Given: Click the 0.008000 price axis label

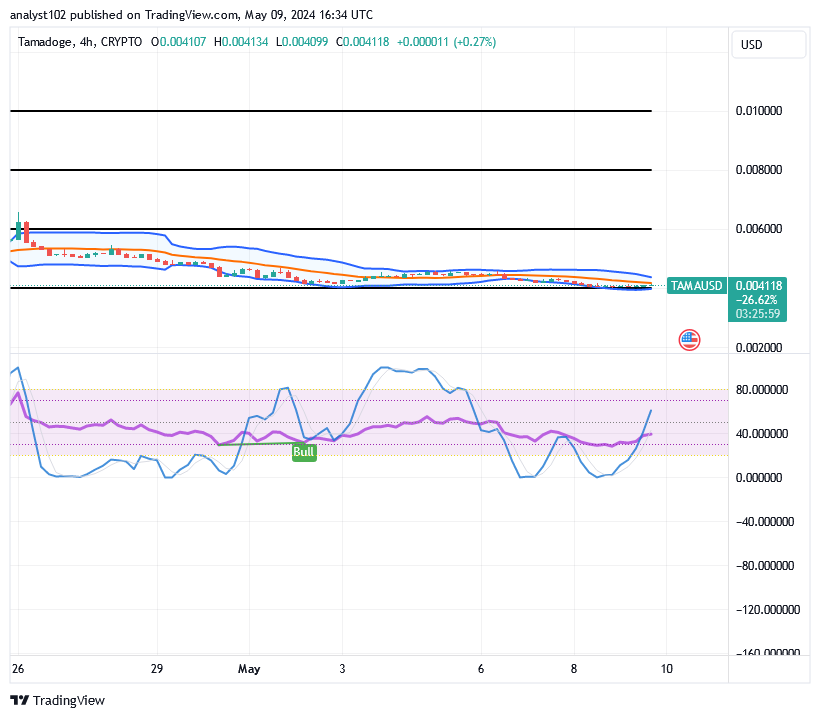Looking at the screenshot, I should [x=759, y=170].
